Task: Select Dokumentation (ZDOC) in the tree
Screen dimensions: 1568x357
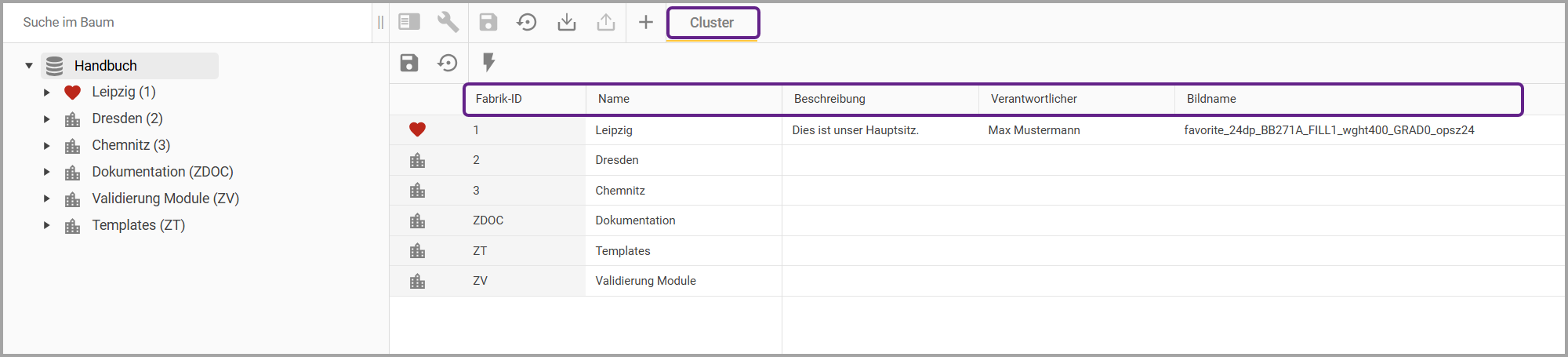Action: 162,172
